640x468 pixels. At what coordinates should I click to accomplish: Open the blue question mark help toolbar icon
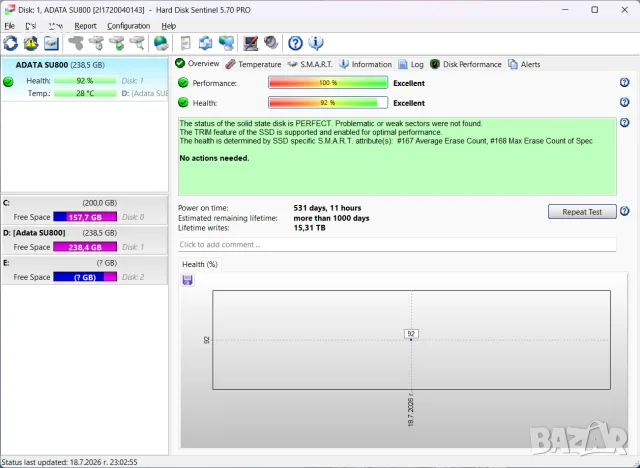pyautogui.click(x=295, y=43)
